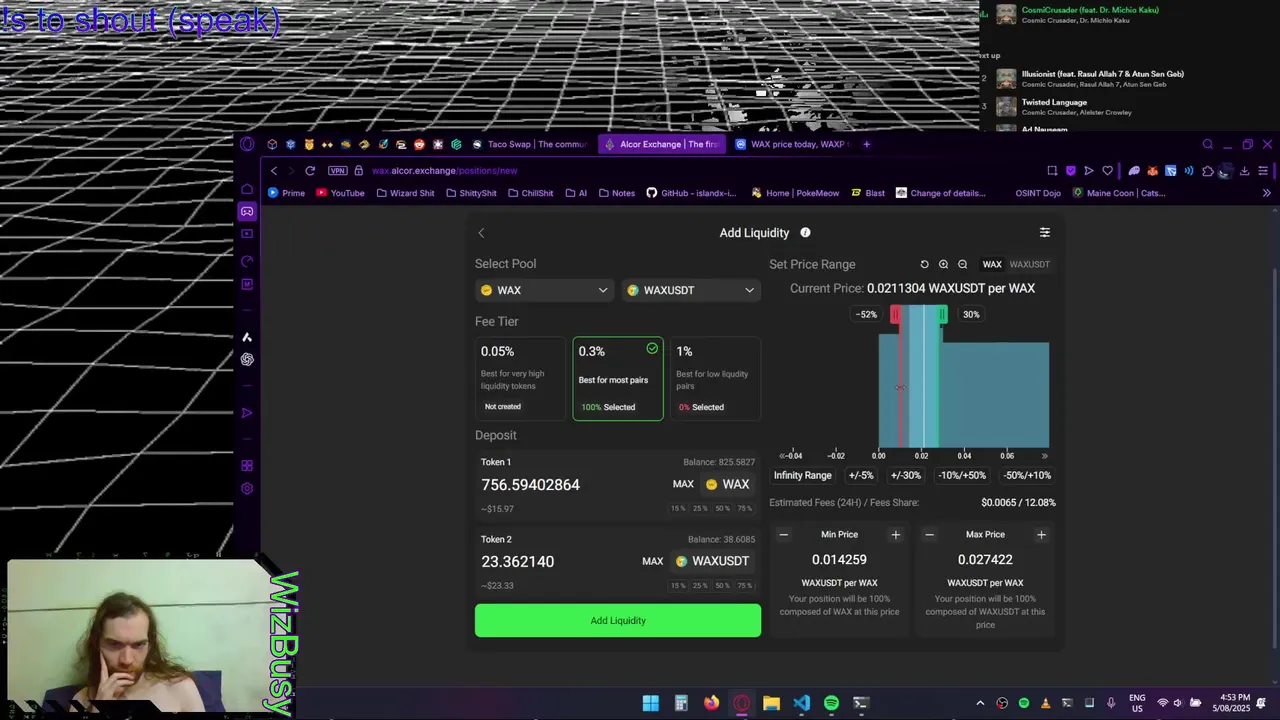This screenshot has height=720, width=1280.
Task: Select the -50%/+10% range preset
Action: [1028, 475]
